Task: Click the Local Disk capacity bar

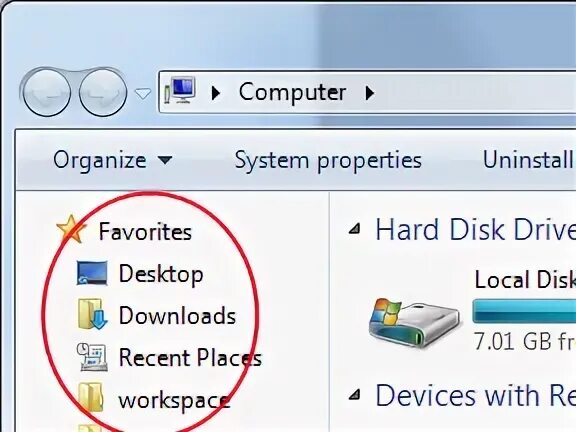Action: click(524, 311)
